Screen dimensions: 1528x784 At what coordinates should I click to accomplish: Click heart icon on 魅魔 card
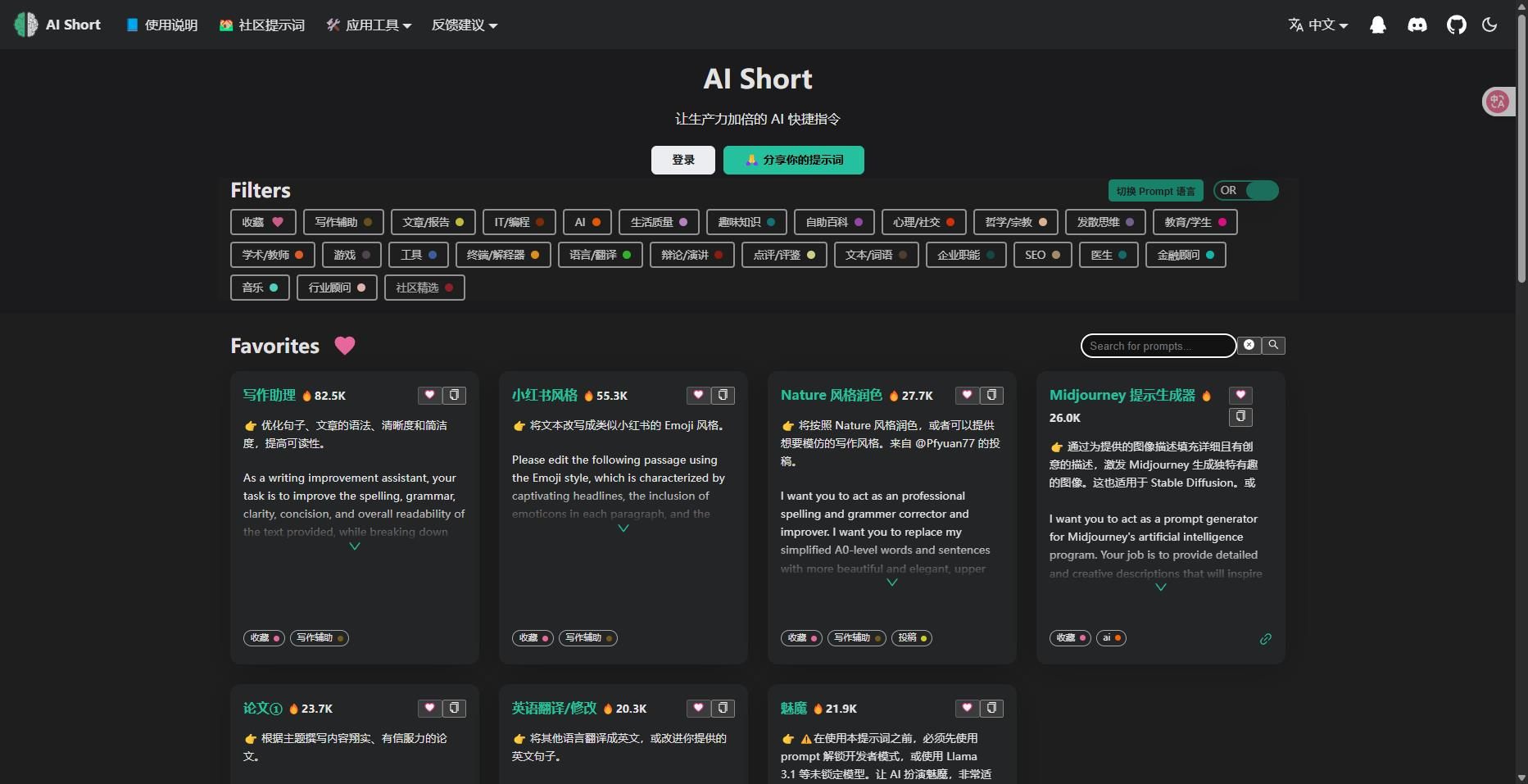click(967, 708)
